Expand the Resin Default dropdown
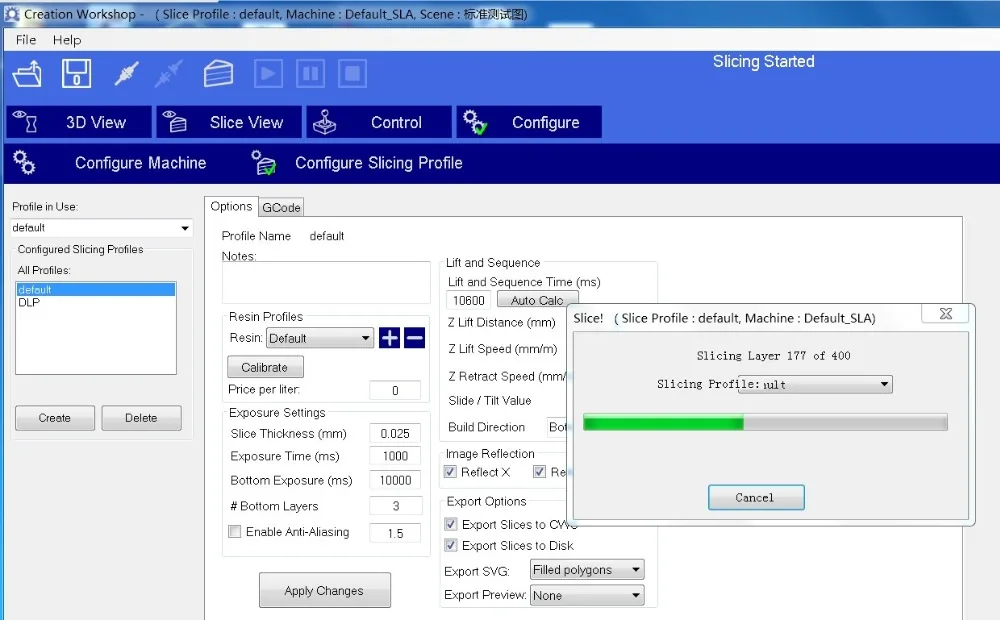Screen dimensions: 1000x620 point(320,338)
